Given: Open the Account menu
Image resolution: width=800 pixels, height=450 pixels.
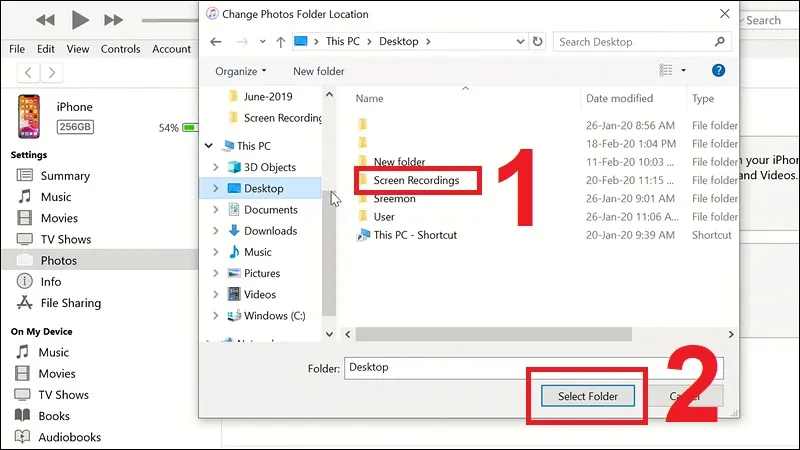Looking at the screenshot, I should [x=171, y=49].
